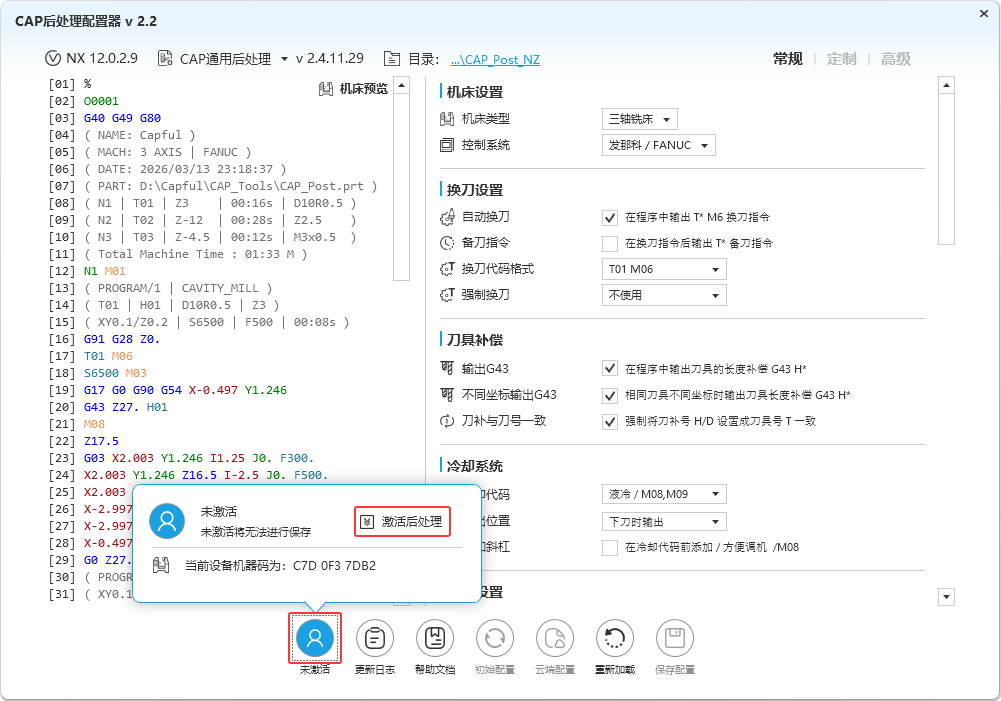Open the 帮助文档 help documentation
The width and height of the screenshot is (1001, 701).
click(434, 638)
